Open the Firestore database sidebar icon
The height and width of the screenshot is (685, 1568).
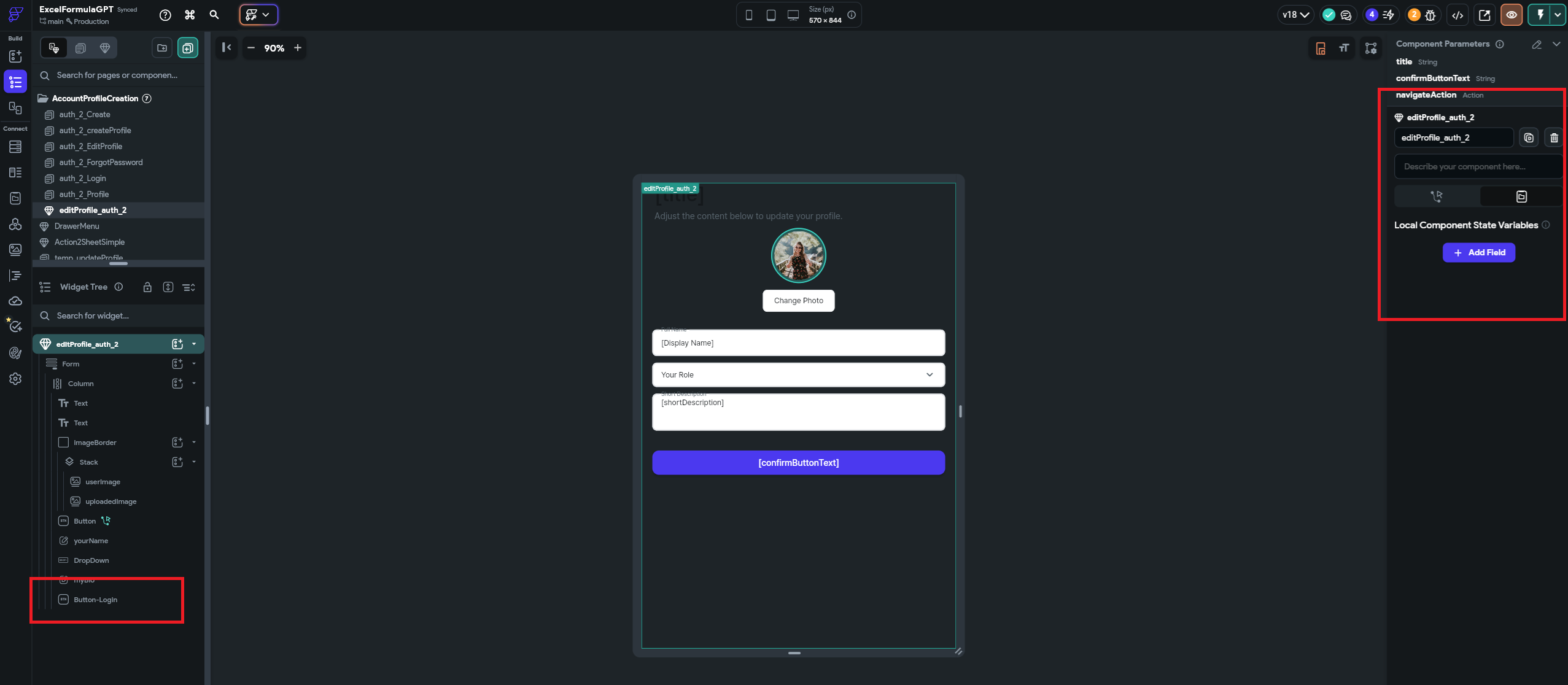pos(15,147)
